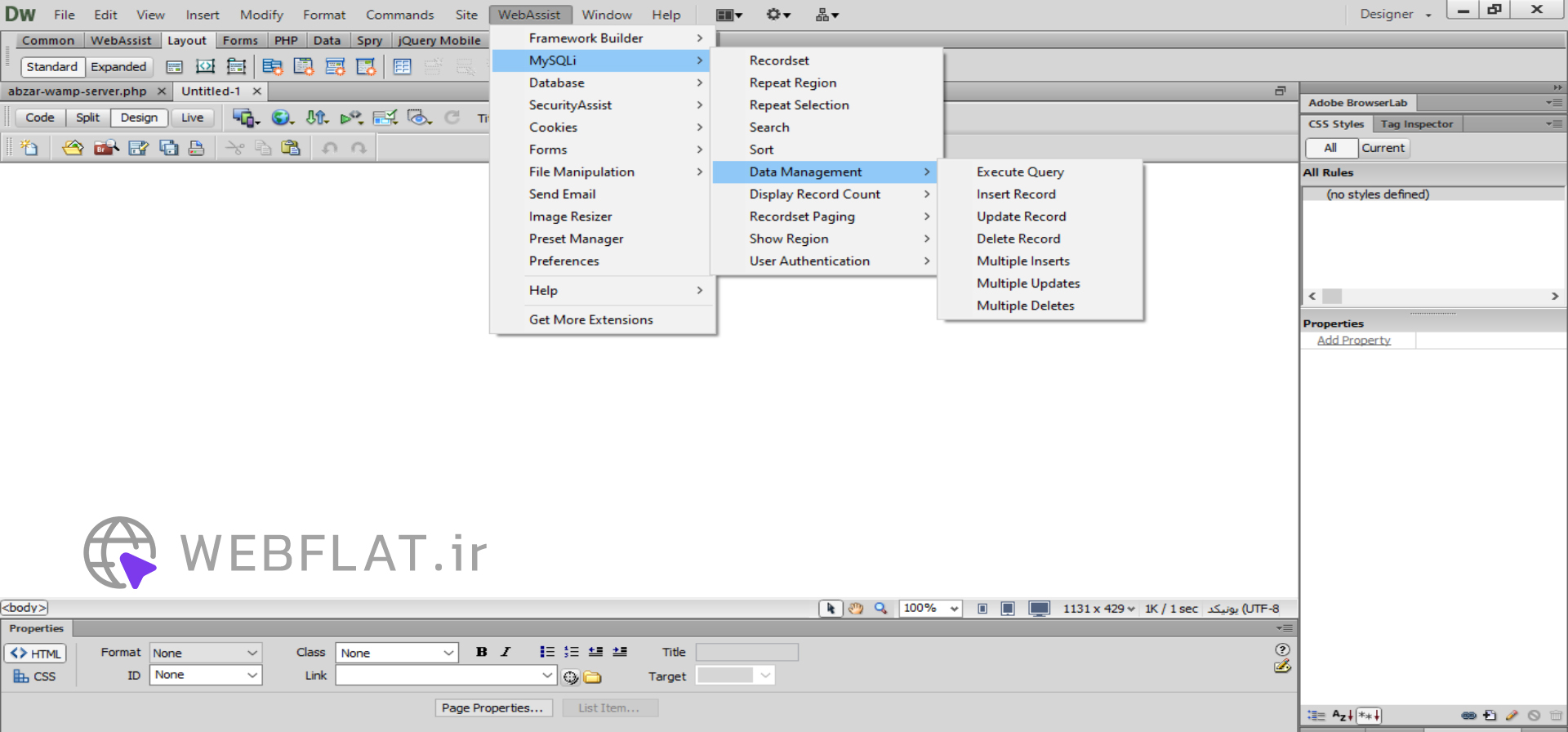Click the Check Browser Compatibility icon
The image size is (1568, 732).
click(x=385, y=118)
